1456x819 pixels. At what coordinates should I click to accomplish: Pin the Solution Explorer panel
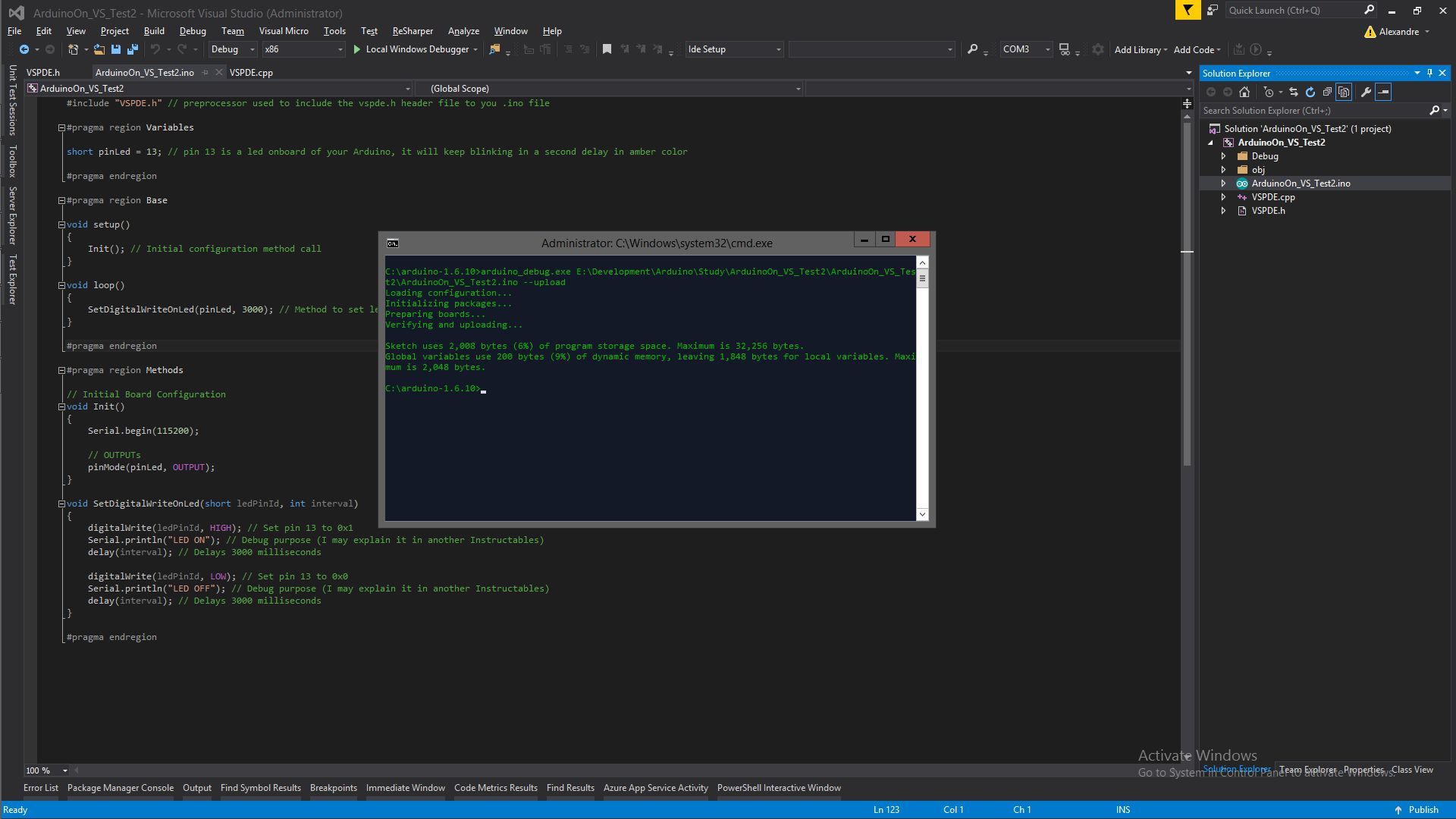1429,73
